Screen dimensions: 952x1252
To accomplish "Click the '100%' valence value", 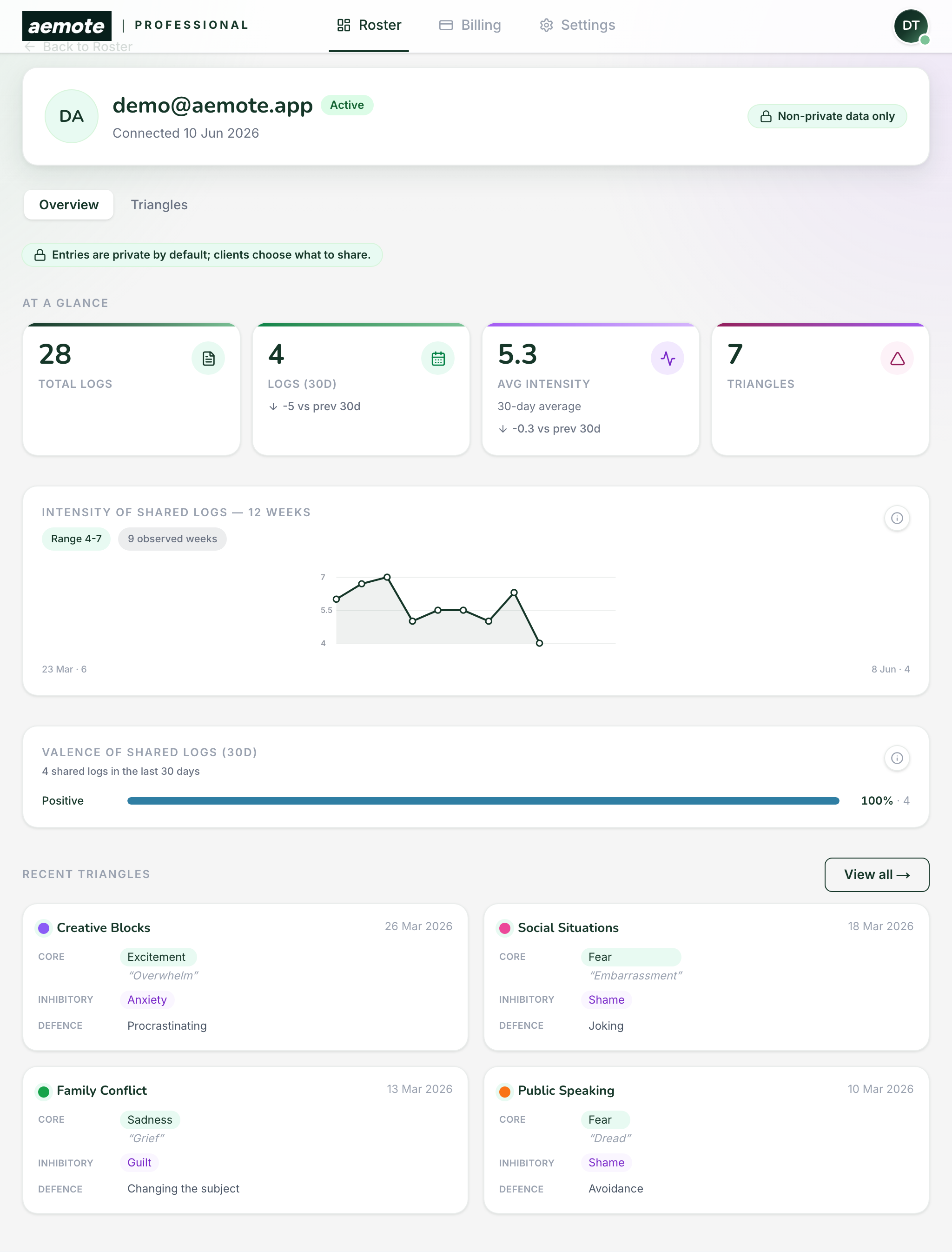I will pos(877,801).
